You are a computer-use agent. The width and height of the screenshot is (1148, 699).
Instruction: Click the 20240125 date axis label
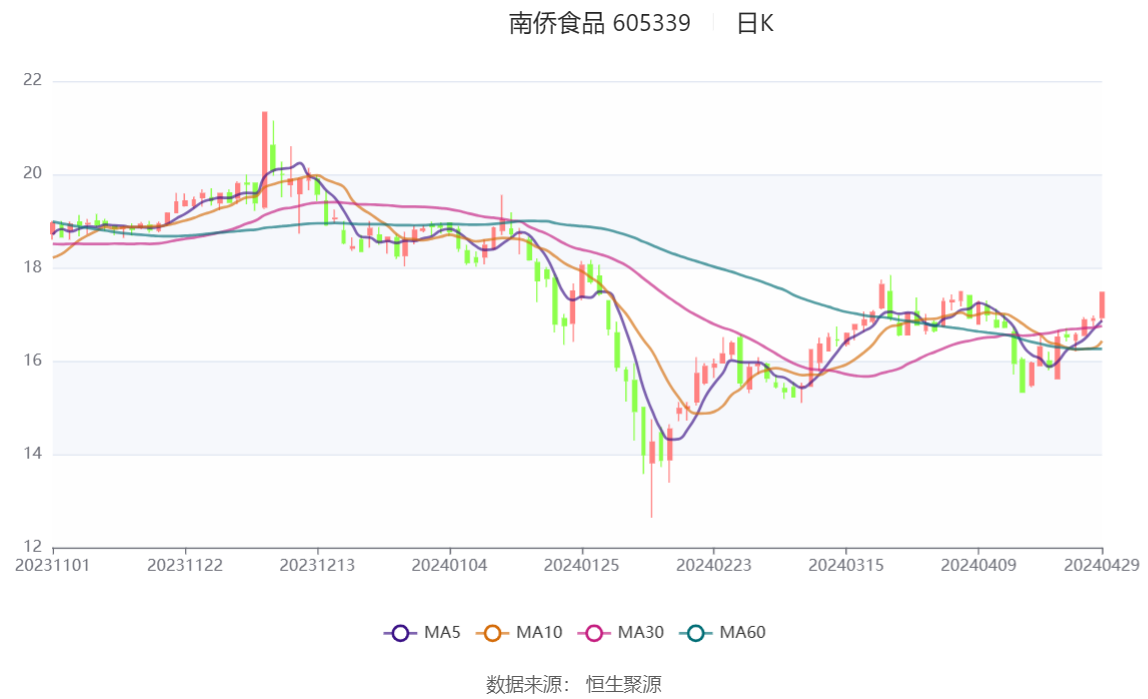[x=581, y=565]
